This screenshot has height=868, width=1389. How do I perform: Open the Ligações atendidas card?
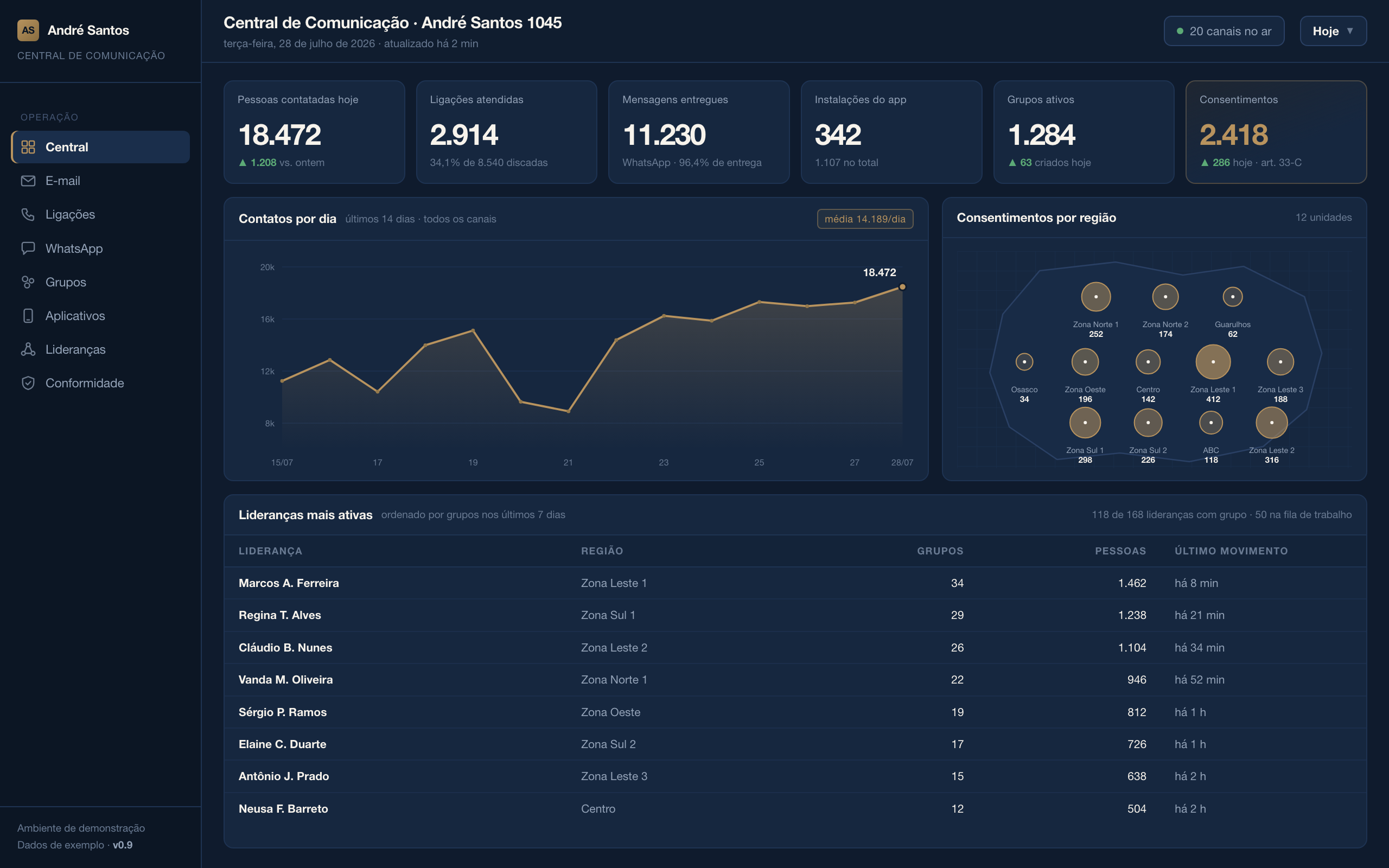coord(506,132)
